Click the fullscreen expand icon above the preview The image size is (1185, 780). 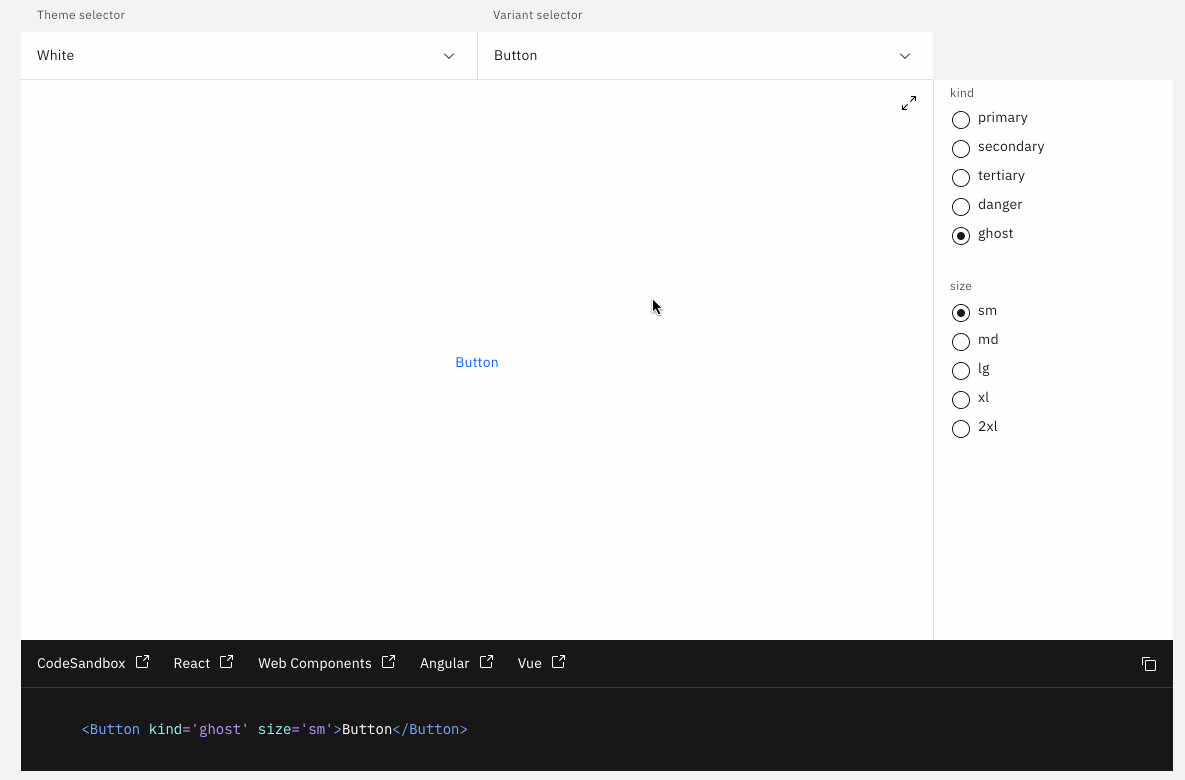coord(908,102)
